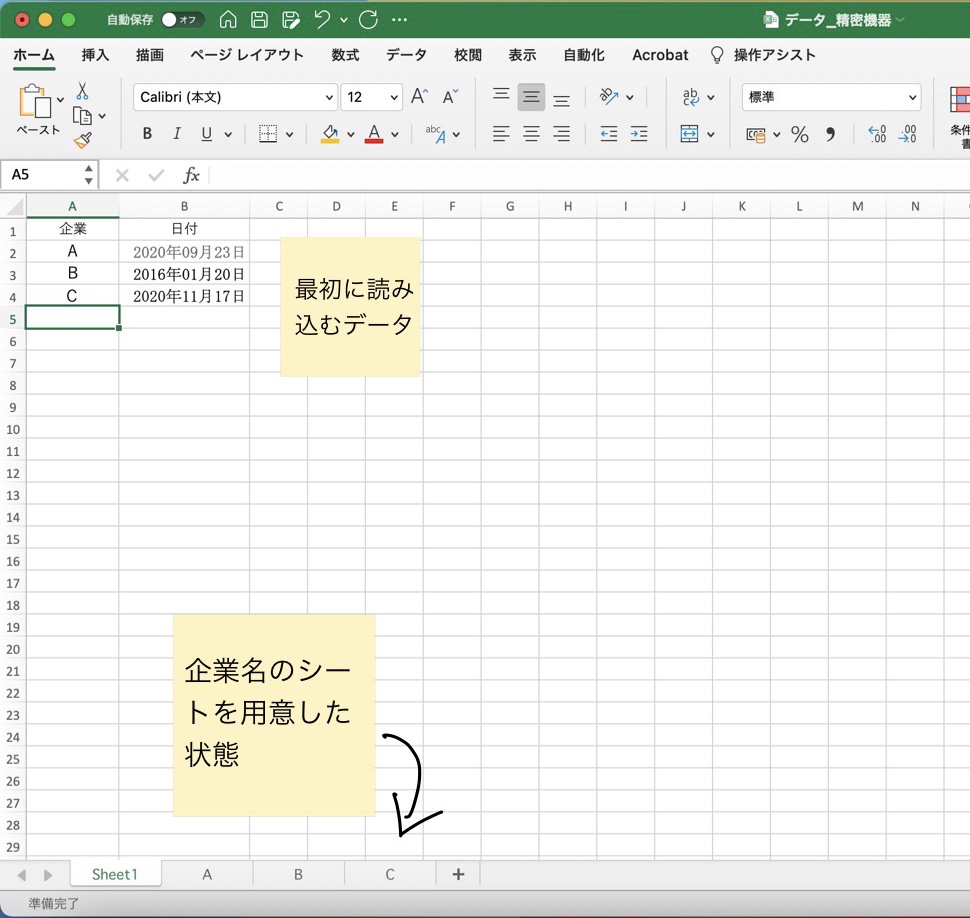
Task: Click the Increase Font Size icon
Action: point(419,97)
